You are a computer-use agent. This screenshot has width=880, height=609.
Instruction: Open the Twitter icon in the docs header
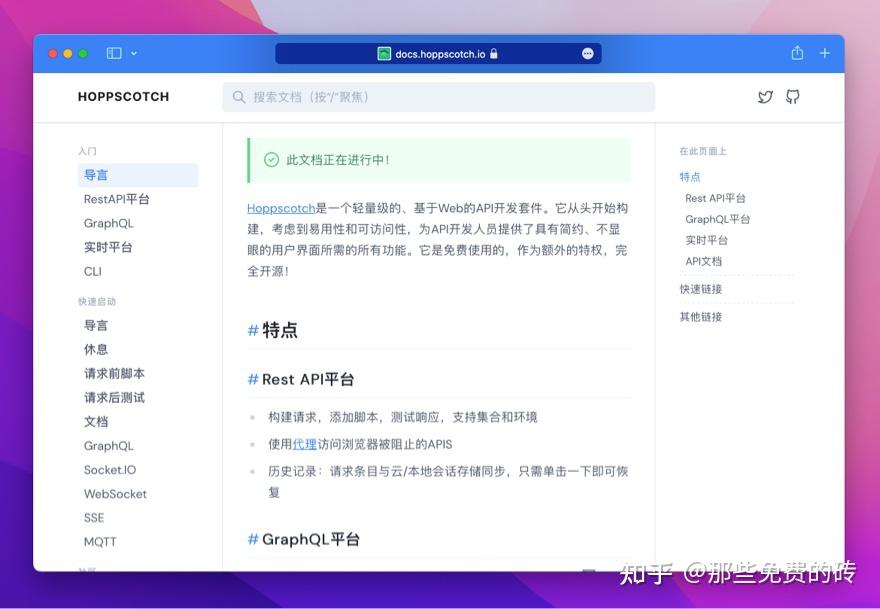point(765,97)
